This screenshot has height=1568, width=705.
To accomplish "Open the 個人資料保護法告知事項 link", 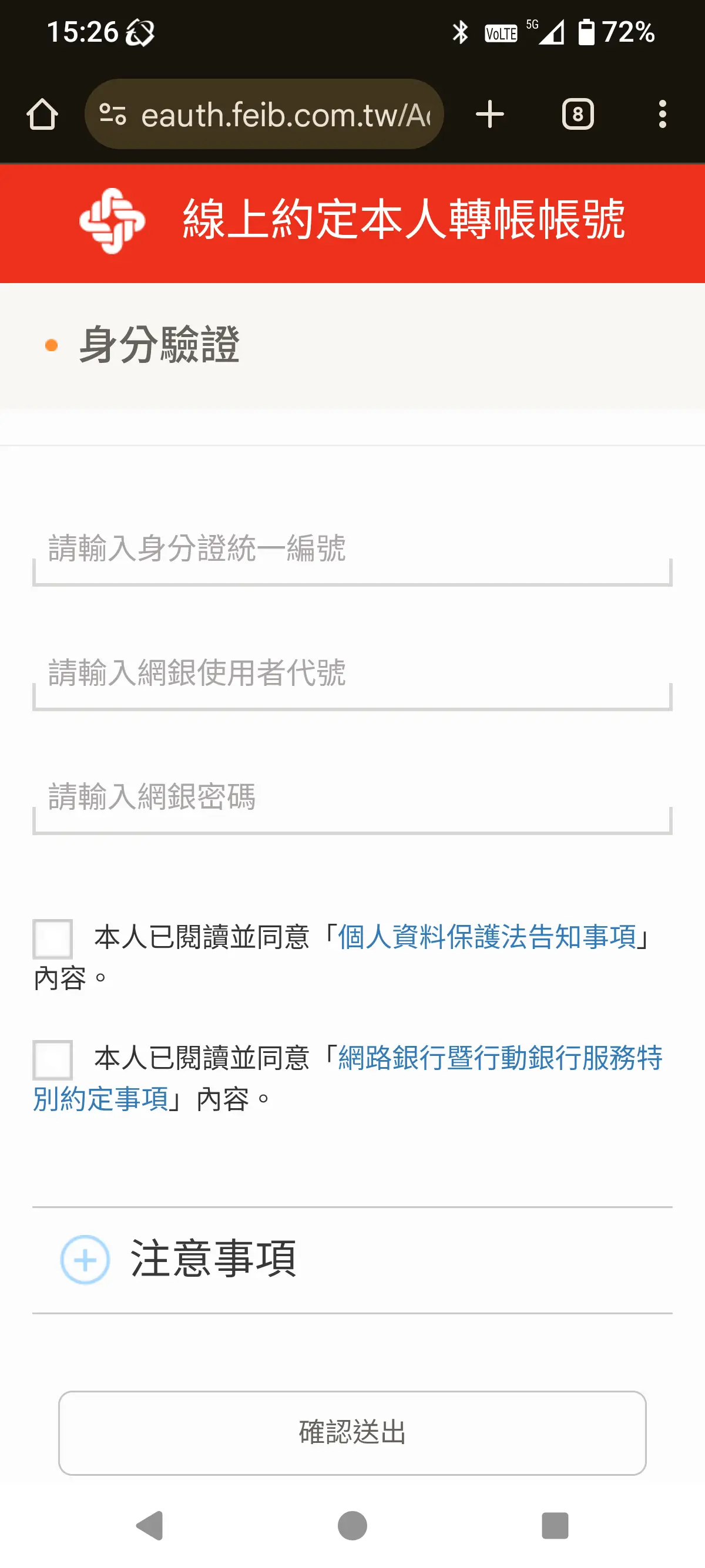I will pos(487,937).
